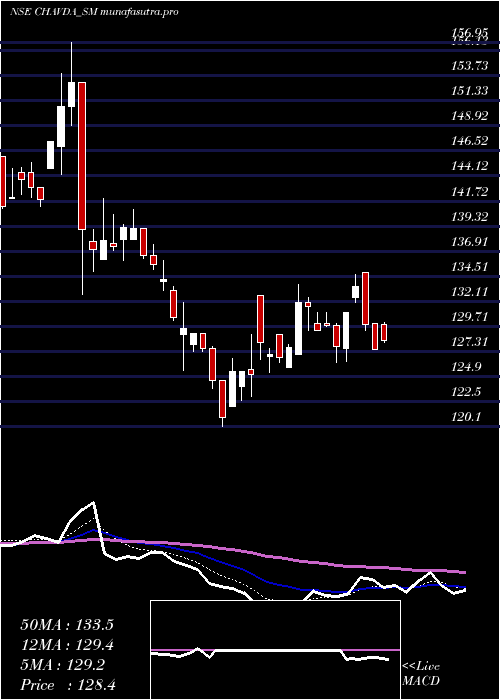This screenshot has width=500, height=700.
Task: Select the 156.95 price level label
Action: [x=470, y=32]
